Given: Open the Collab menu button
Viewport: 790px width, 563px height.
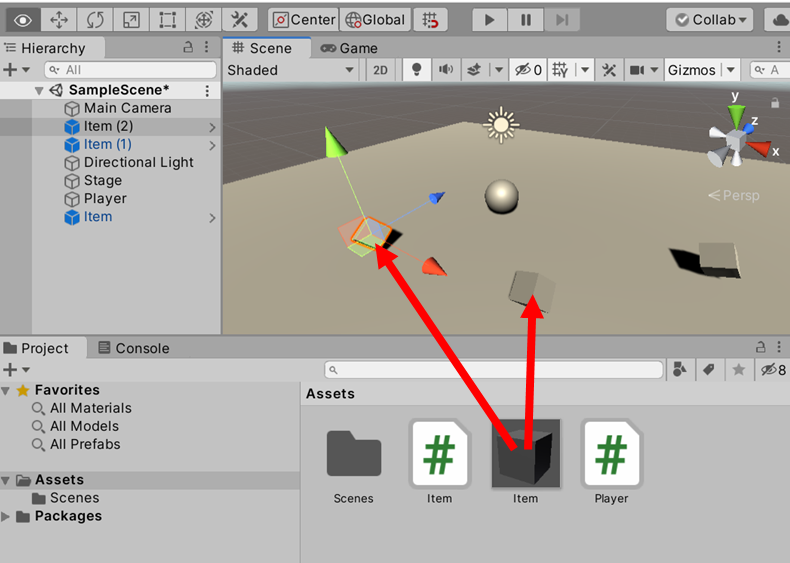Looking at the screenshot, I should (713, 19).
